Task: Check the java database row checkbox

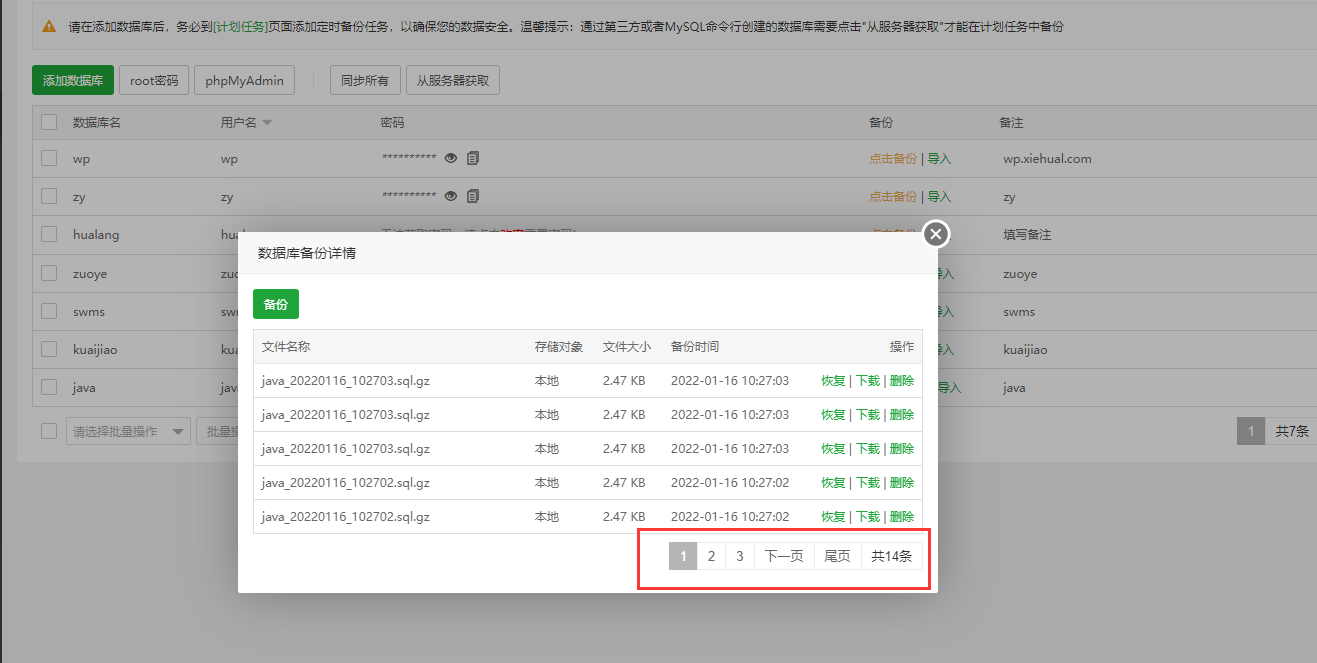Action: [x=49, y=386]
